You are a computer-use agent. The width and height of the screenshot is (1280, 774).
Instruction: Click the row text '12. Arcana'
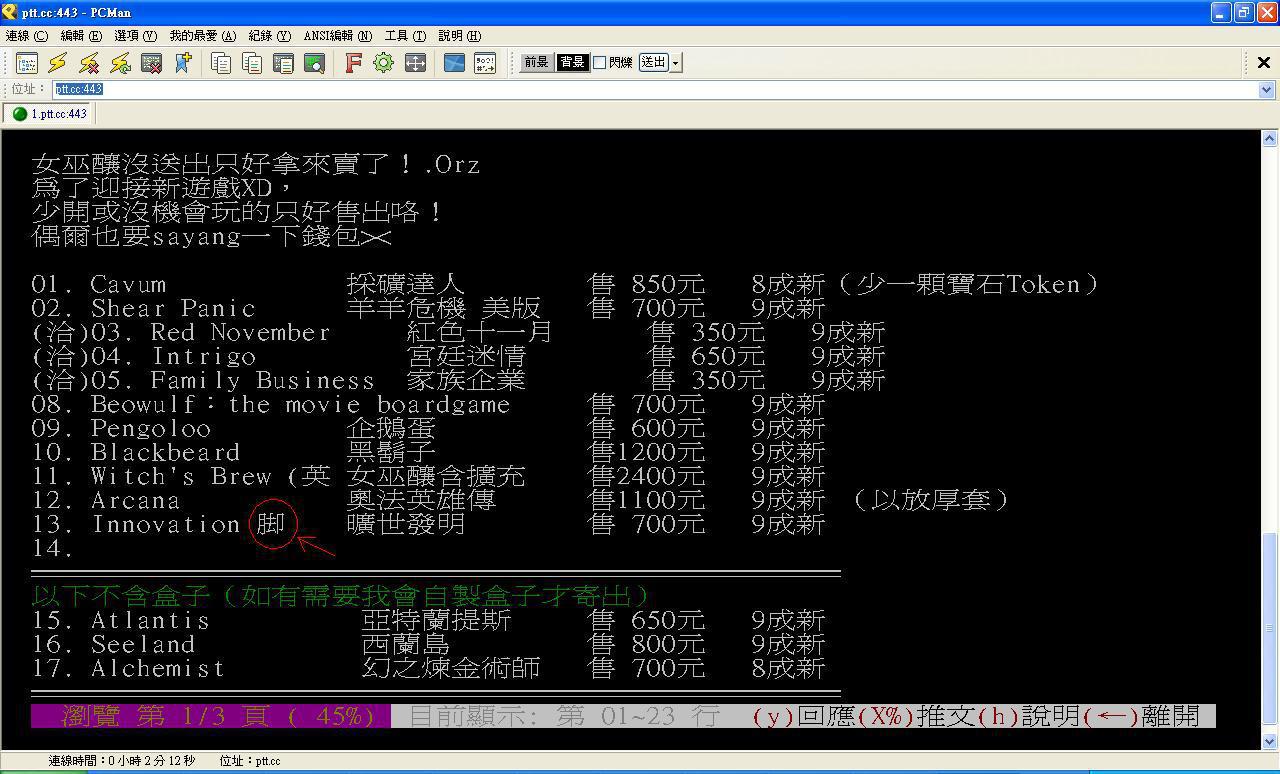click(106, 501)
